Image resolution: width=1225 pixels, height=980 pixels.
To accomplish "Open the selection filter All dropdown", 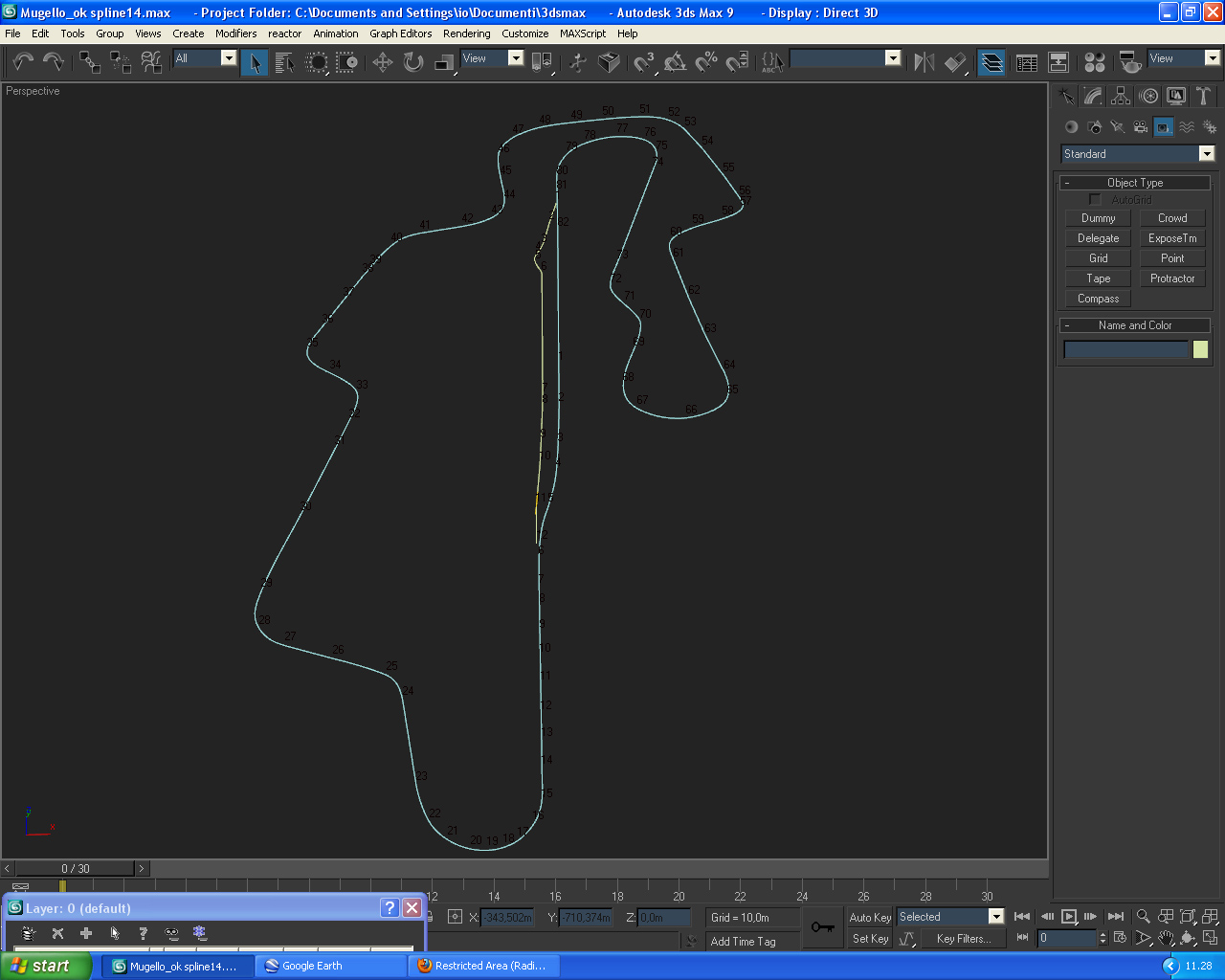I will (228, 58).
